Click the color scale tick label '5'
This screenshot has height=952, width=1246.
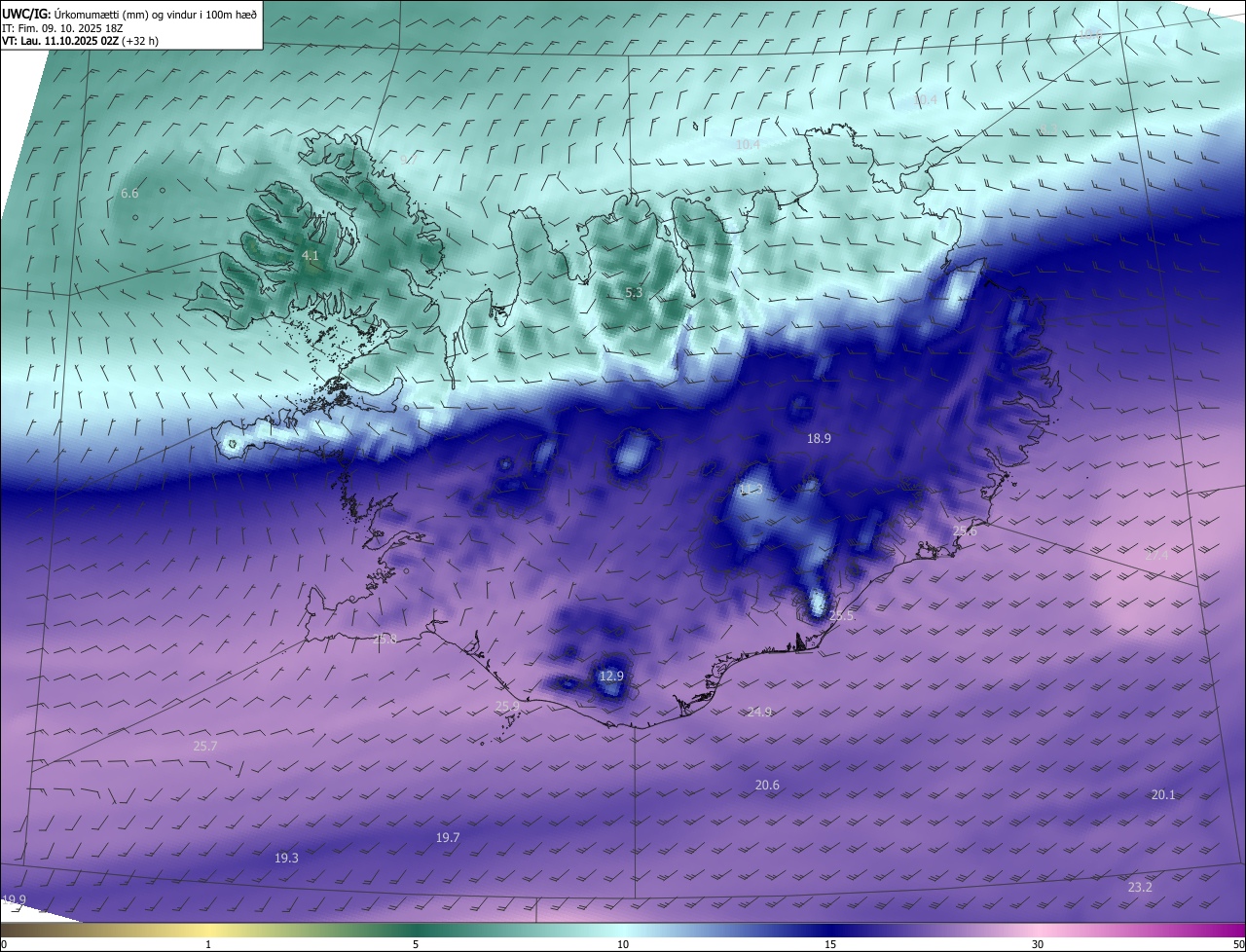[x=416, y=944]
